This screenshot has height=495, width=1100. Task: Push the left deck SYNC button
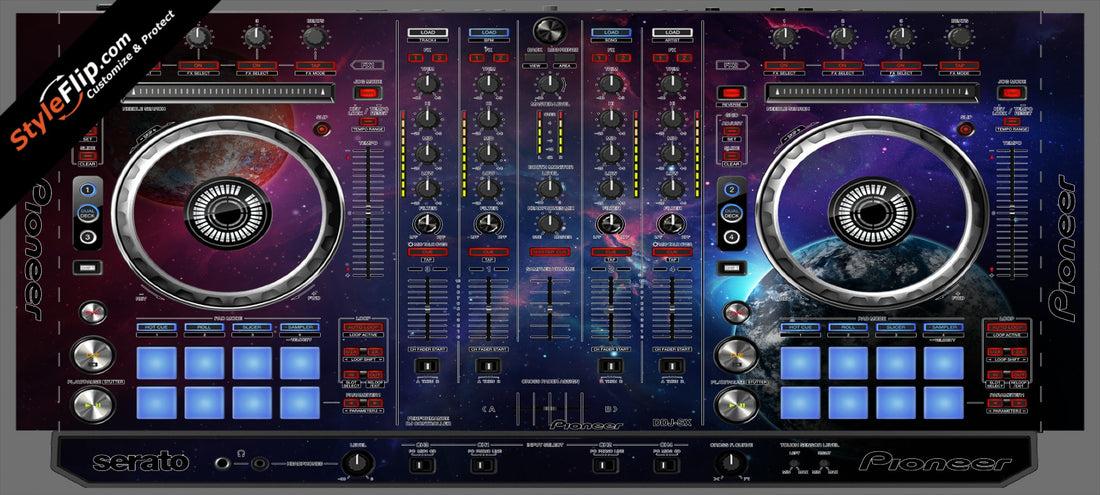pos(93,312)
